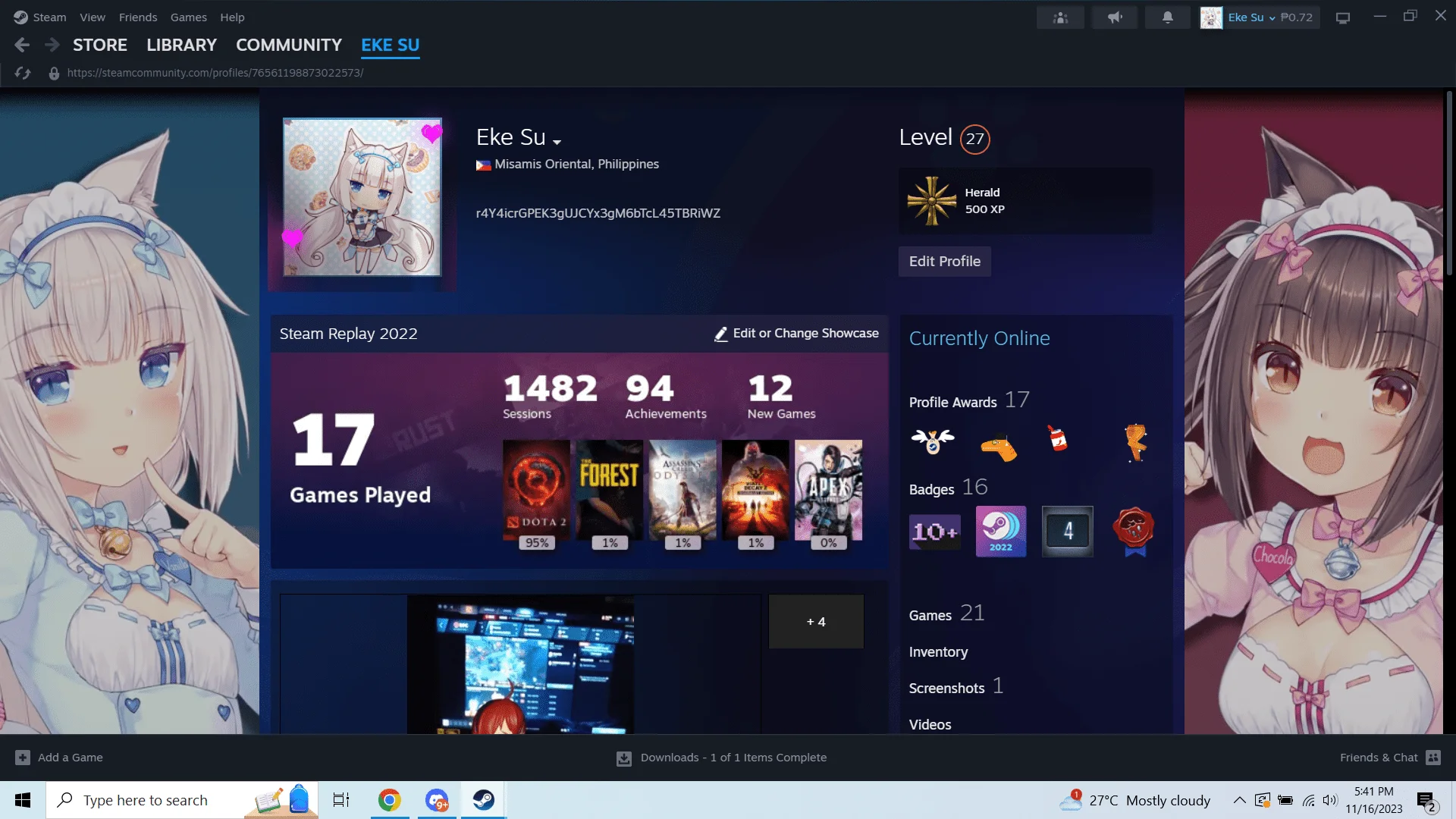The height and width of the screenshot is (819, 1456).
Task: View the orange character profile award
Action: pos(1135,443)
